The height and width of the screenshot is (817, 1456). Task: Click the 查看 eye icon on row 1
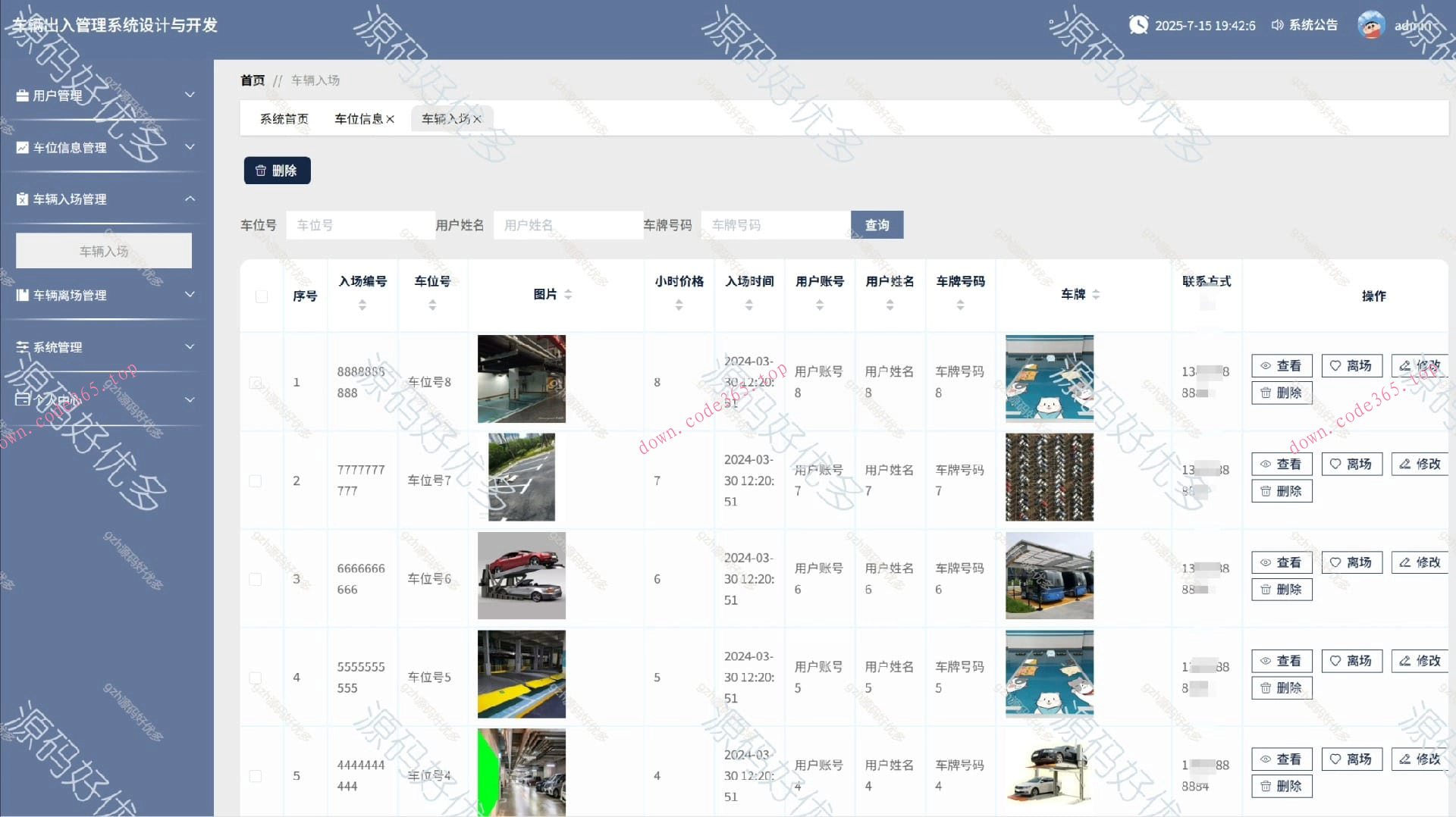tap(1264, 366)
